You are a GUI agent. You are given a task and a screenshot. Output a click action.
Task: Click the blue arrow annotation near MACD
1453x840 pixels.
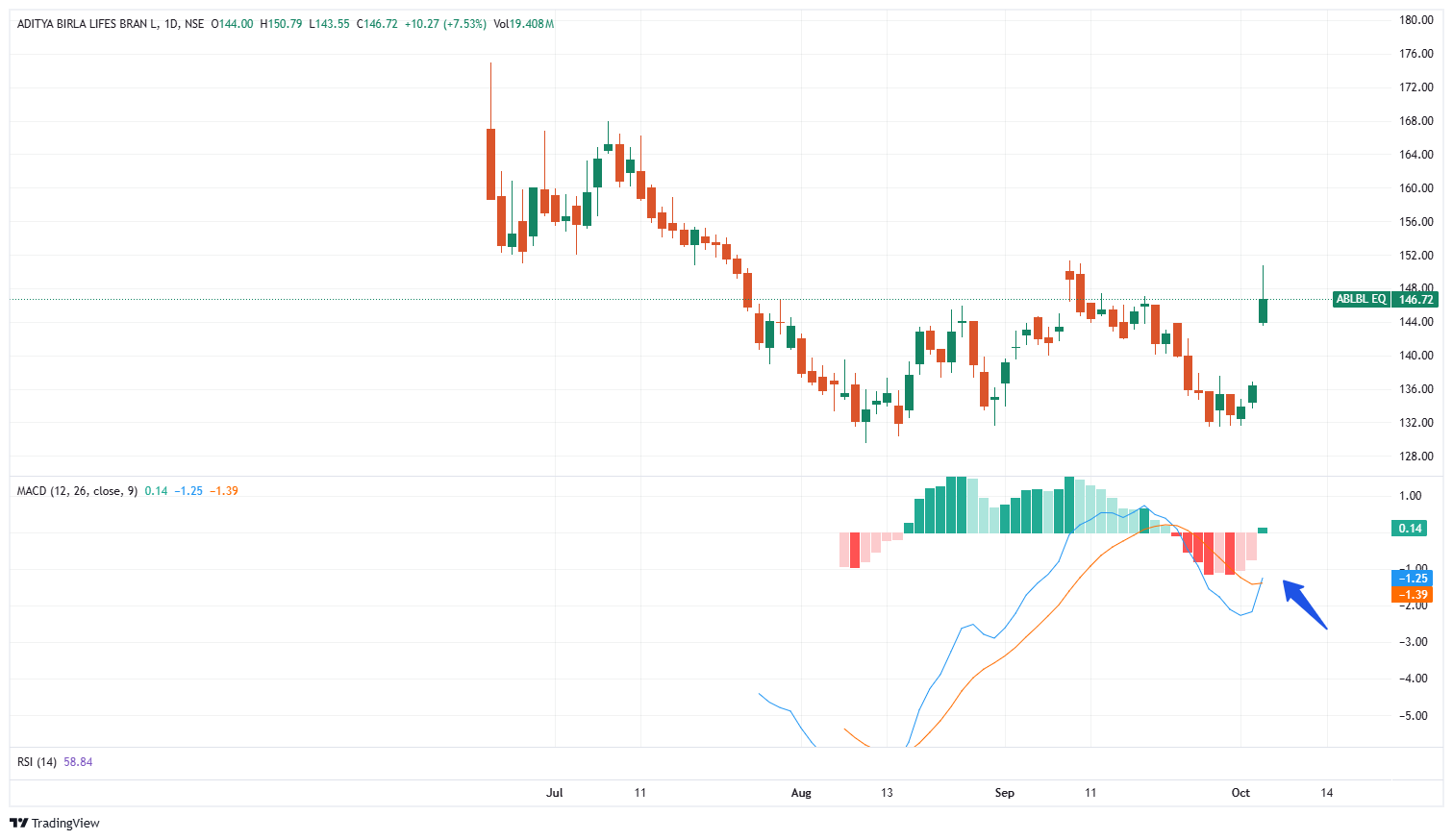click(1305, 605)
